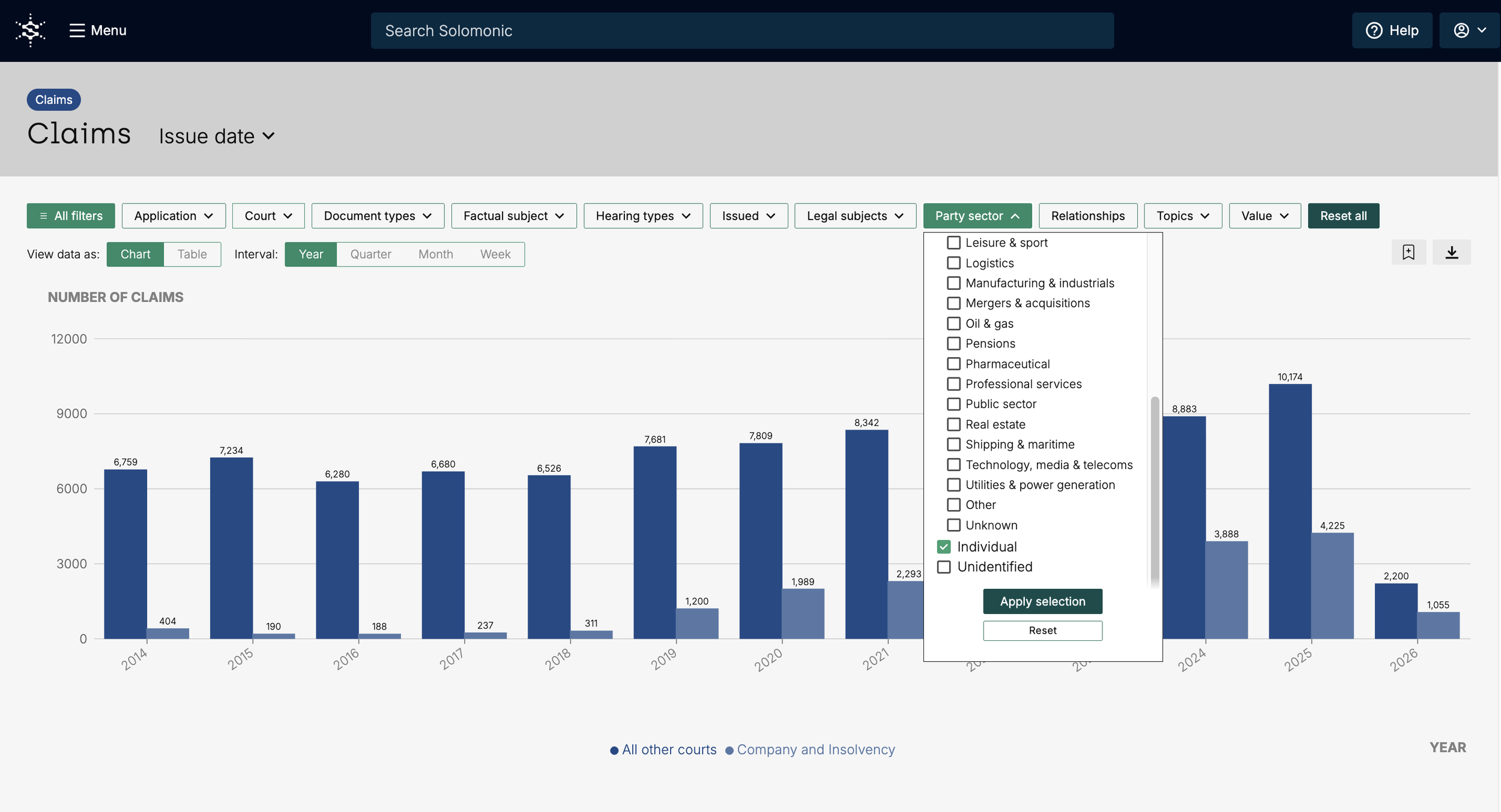Open the All filters button

(71, 216)
